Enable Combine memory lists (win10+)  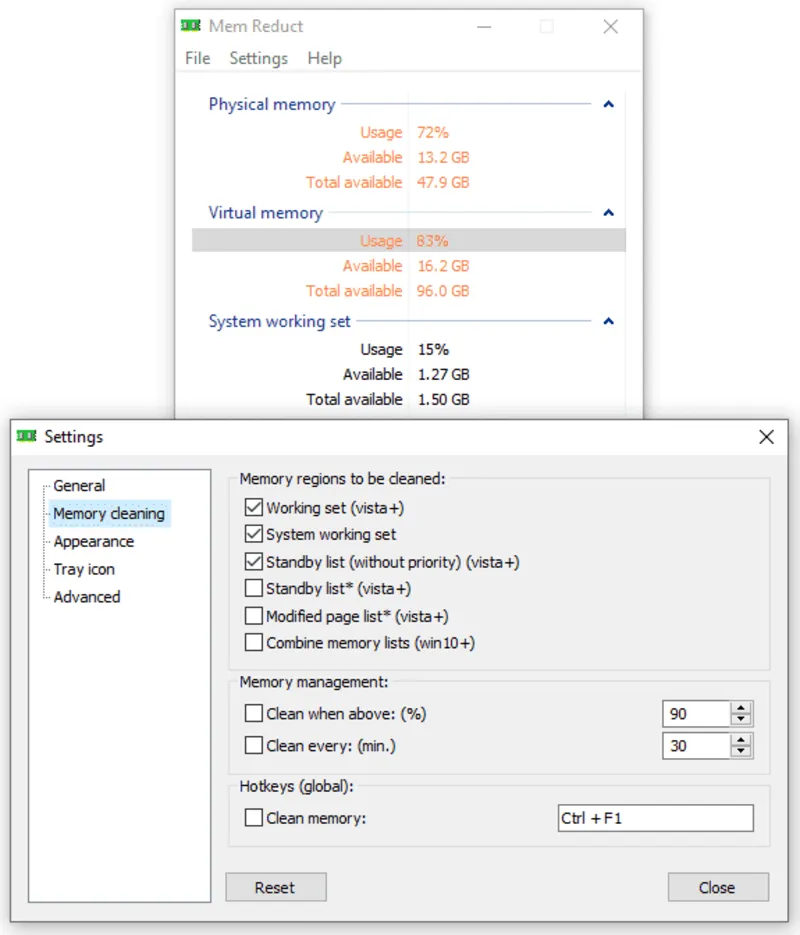pos(253,643)
